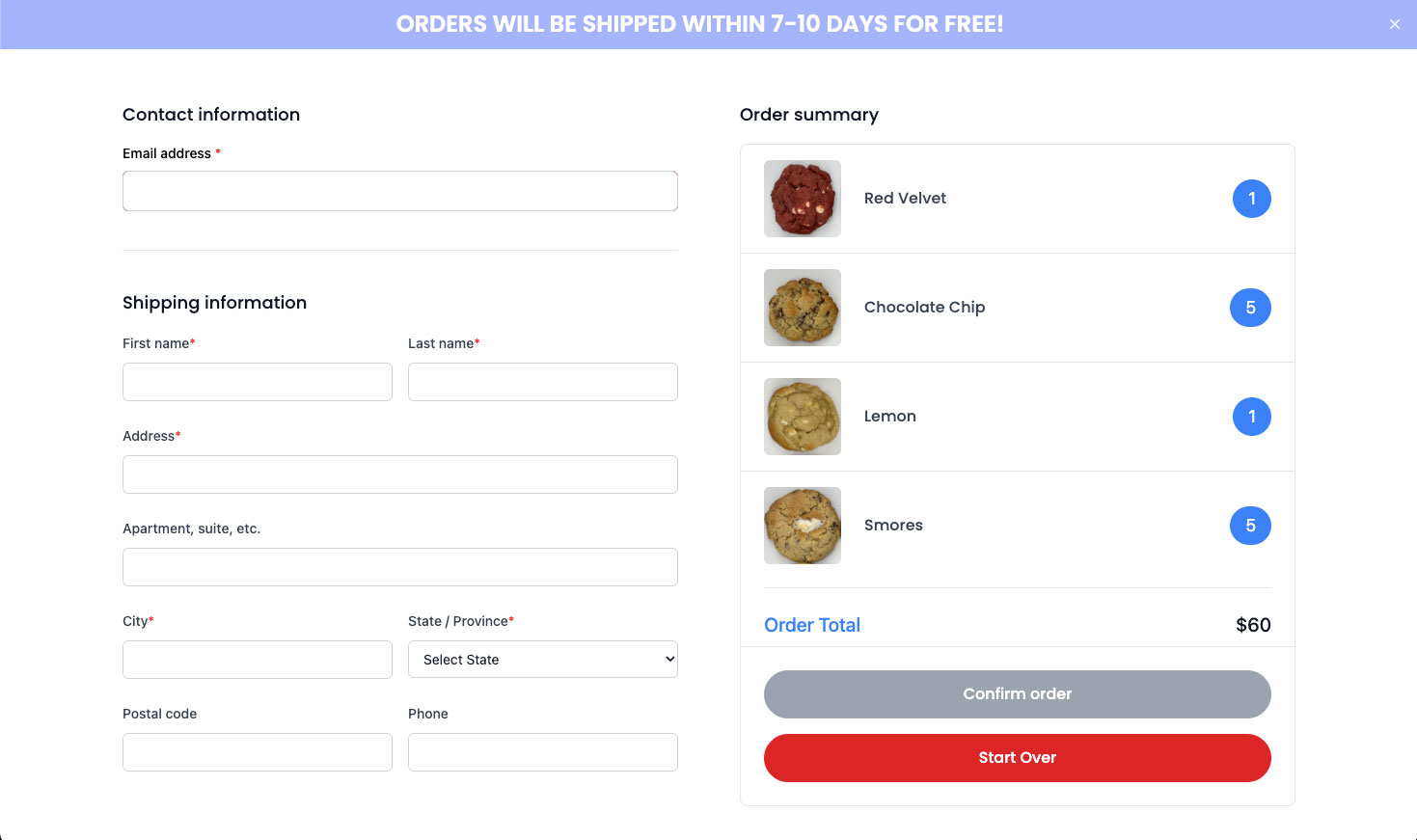Click into the First name field
Viewport: 1417px width, 840px height.
(258, 382)
